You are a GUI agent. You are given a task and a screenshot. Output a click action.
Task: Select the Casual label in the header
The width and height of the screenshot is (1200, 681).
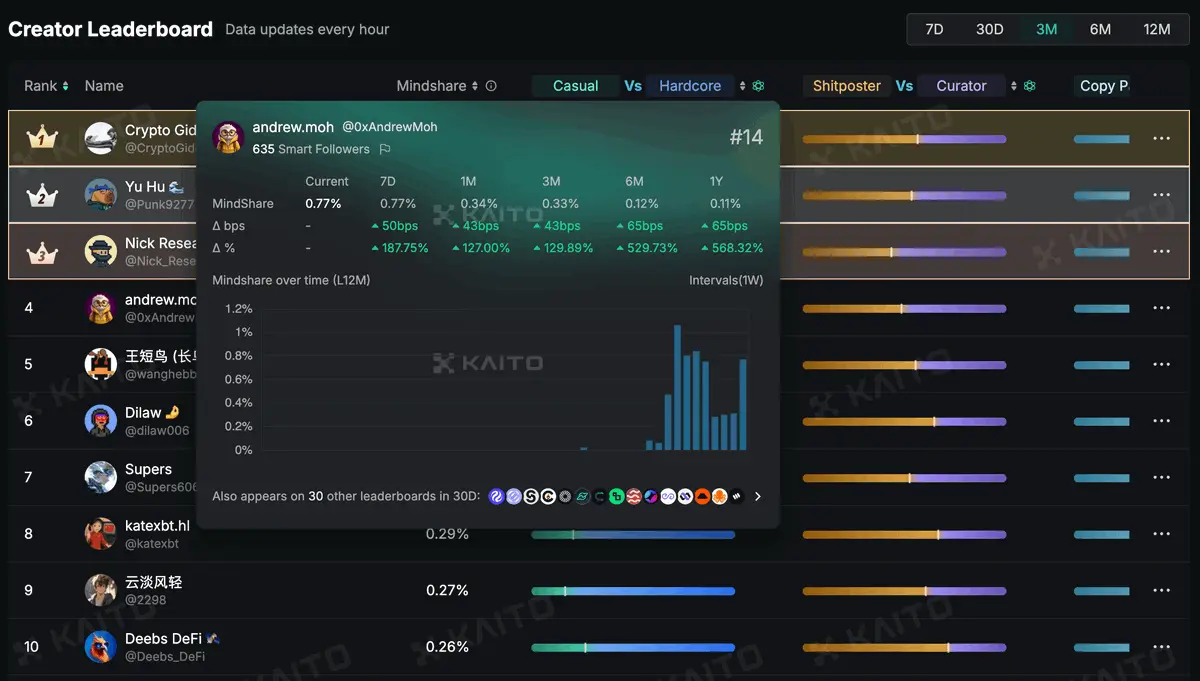(x=576, y=86)
